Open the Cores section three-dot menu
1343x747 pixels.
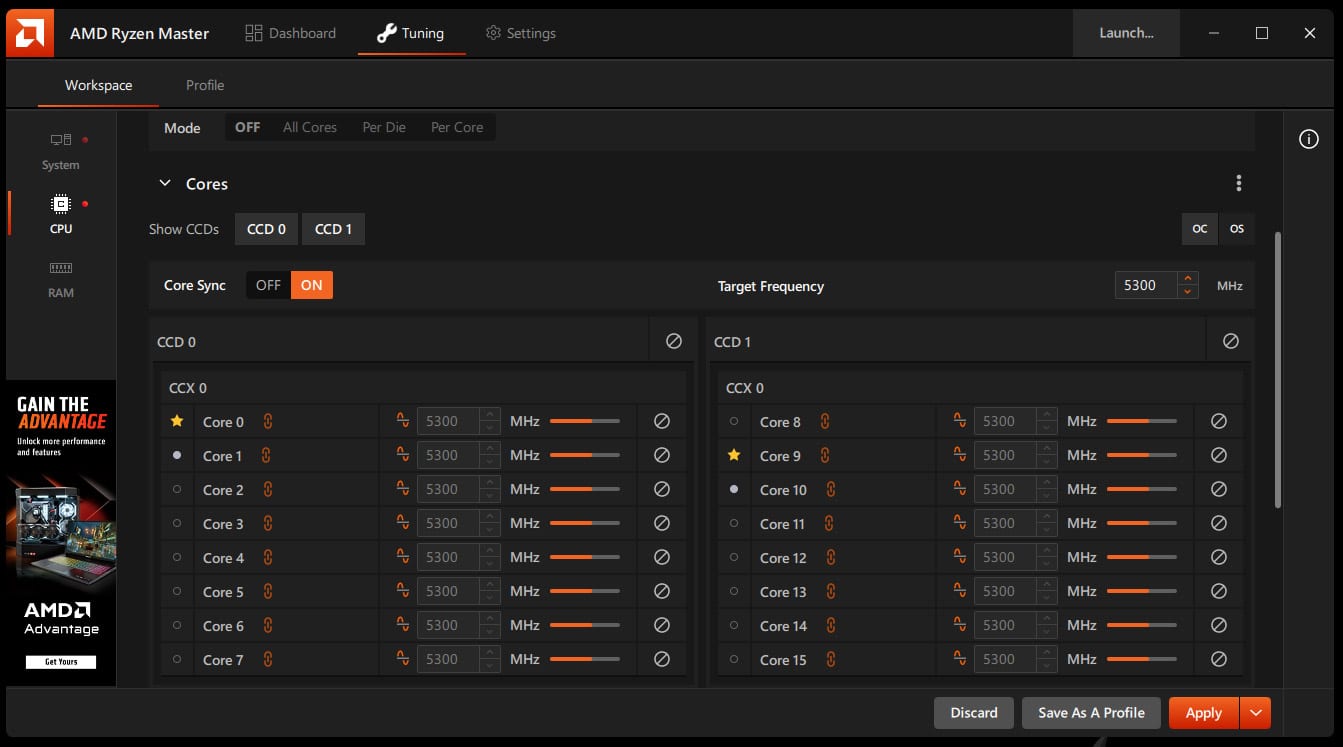pyautogui.click(x=1238, y=183)
